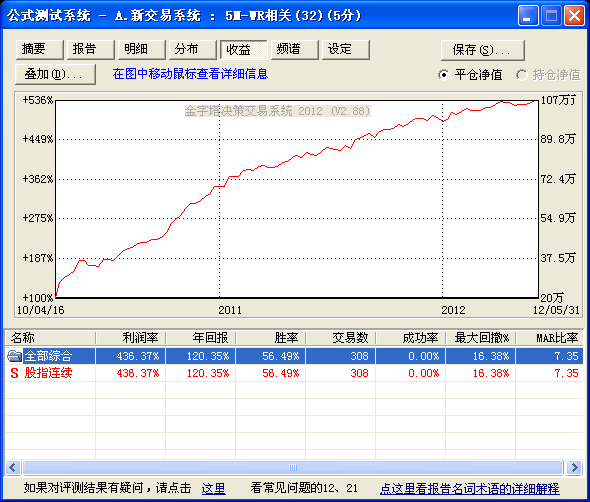Minimize the 公式测试系统 window
The image size is (590, 502).
tap(528, 16)
